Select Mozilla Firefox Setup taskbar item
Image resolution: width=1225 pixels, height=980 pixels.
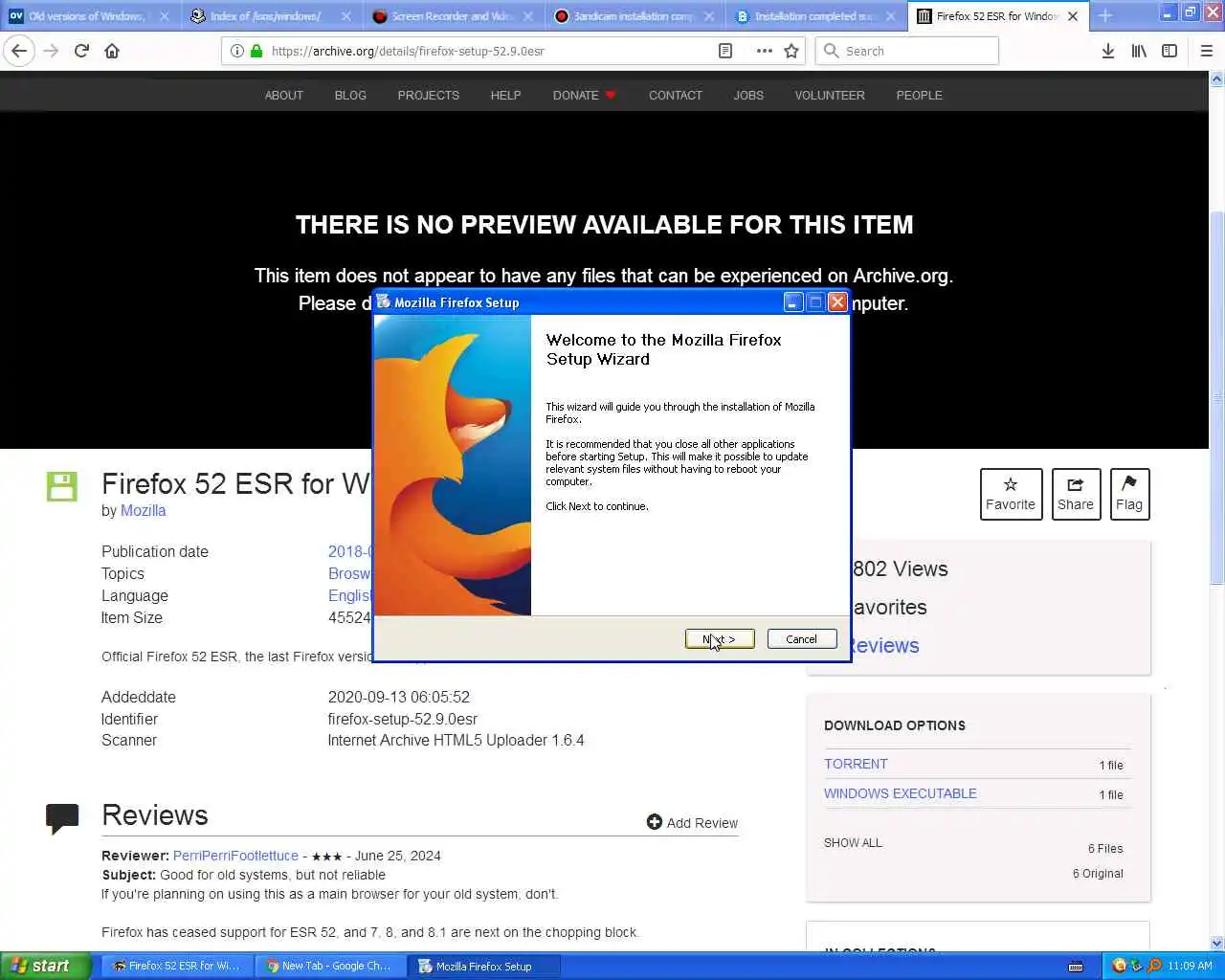pyautogui.click(x=483, y=967)
